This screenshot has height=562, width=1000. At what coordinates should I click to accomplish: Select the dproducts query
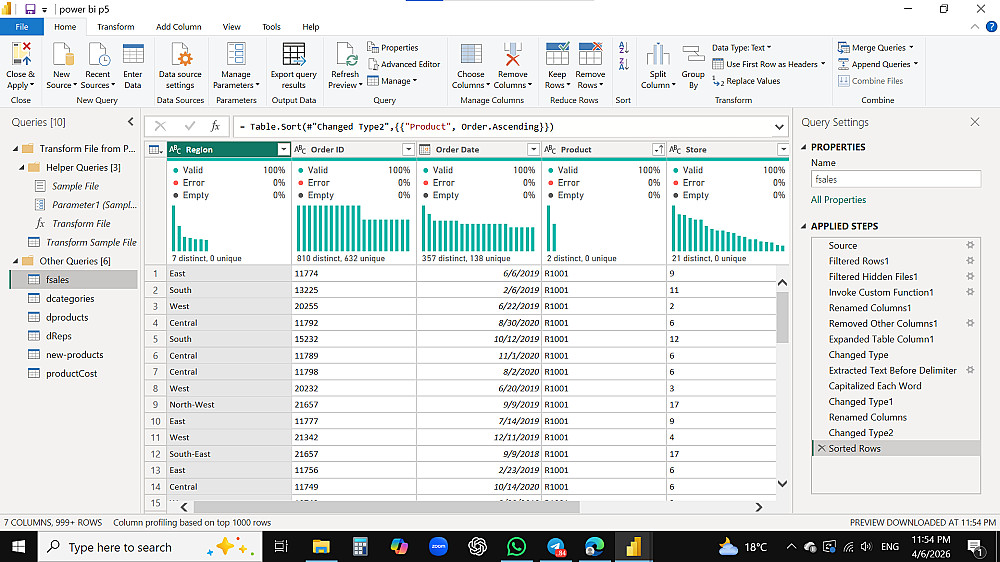(x=67, y=317)
